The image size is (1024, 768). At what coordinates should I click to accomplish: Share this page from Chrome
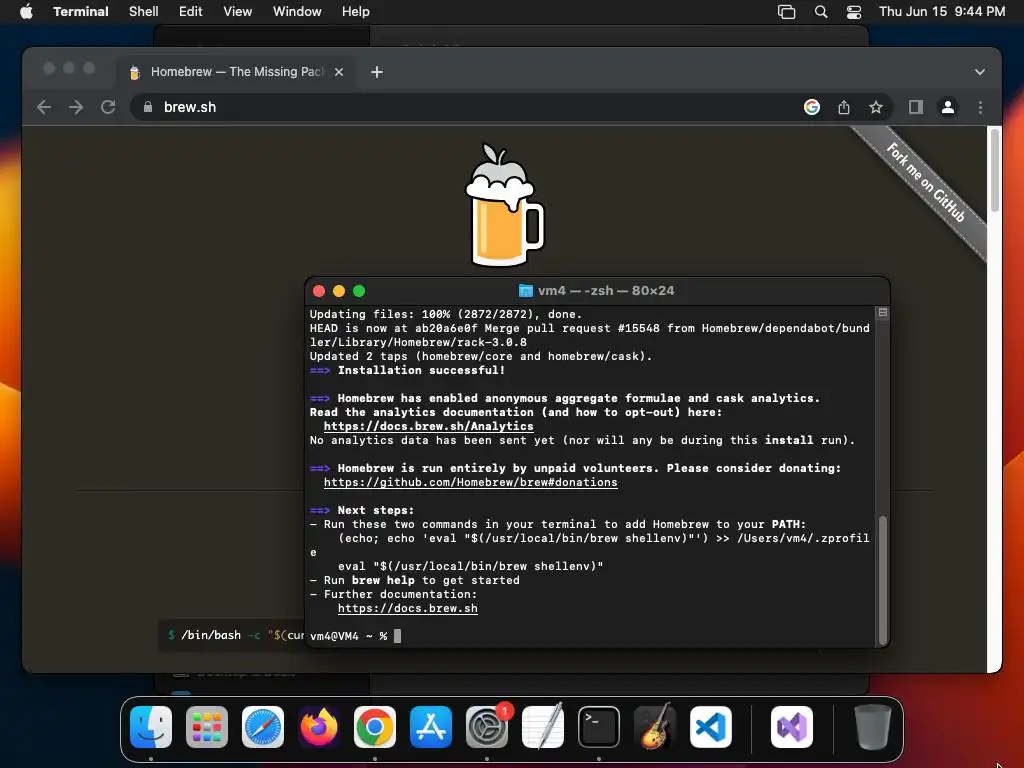coord(844,107)
